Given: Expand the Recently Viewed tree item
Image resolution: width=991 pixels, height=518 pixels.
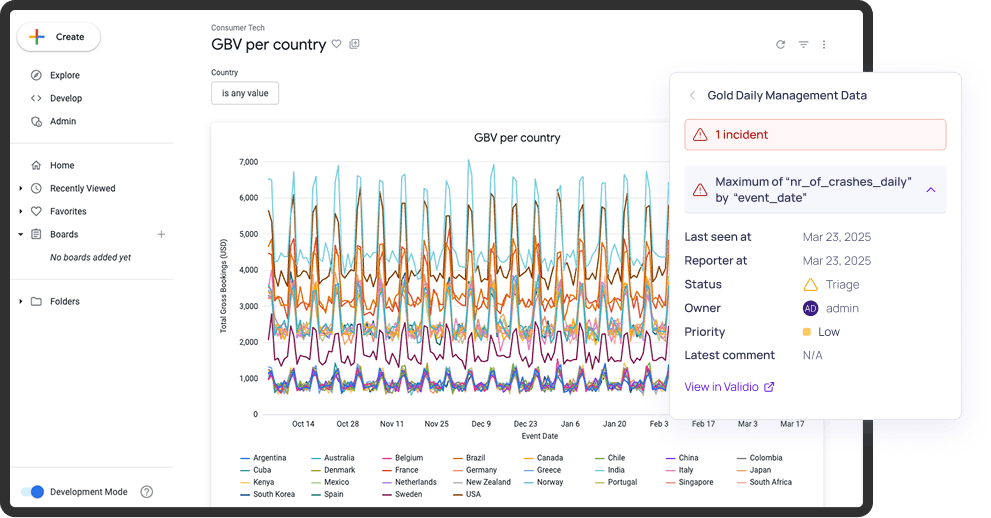Looking at the screenshot, I should (22, 188).
